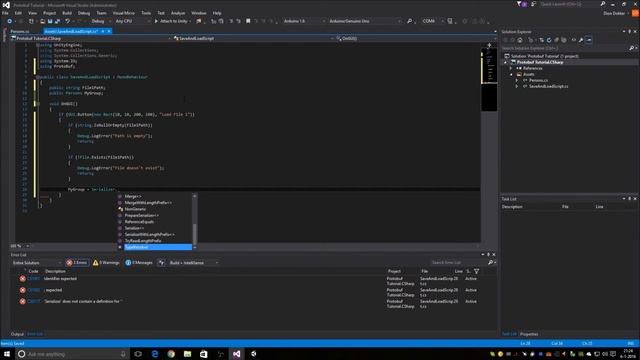
Task: Click the Solution Explorer Properties wrench icon
Action: 581,40
